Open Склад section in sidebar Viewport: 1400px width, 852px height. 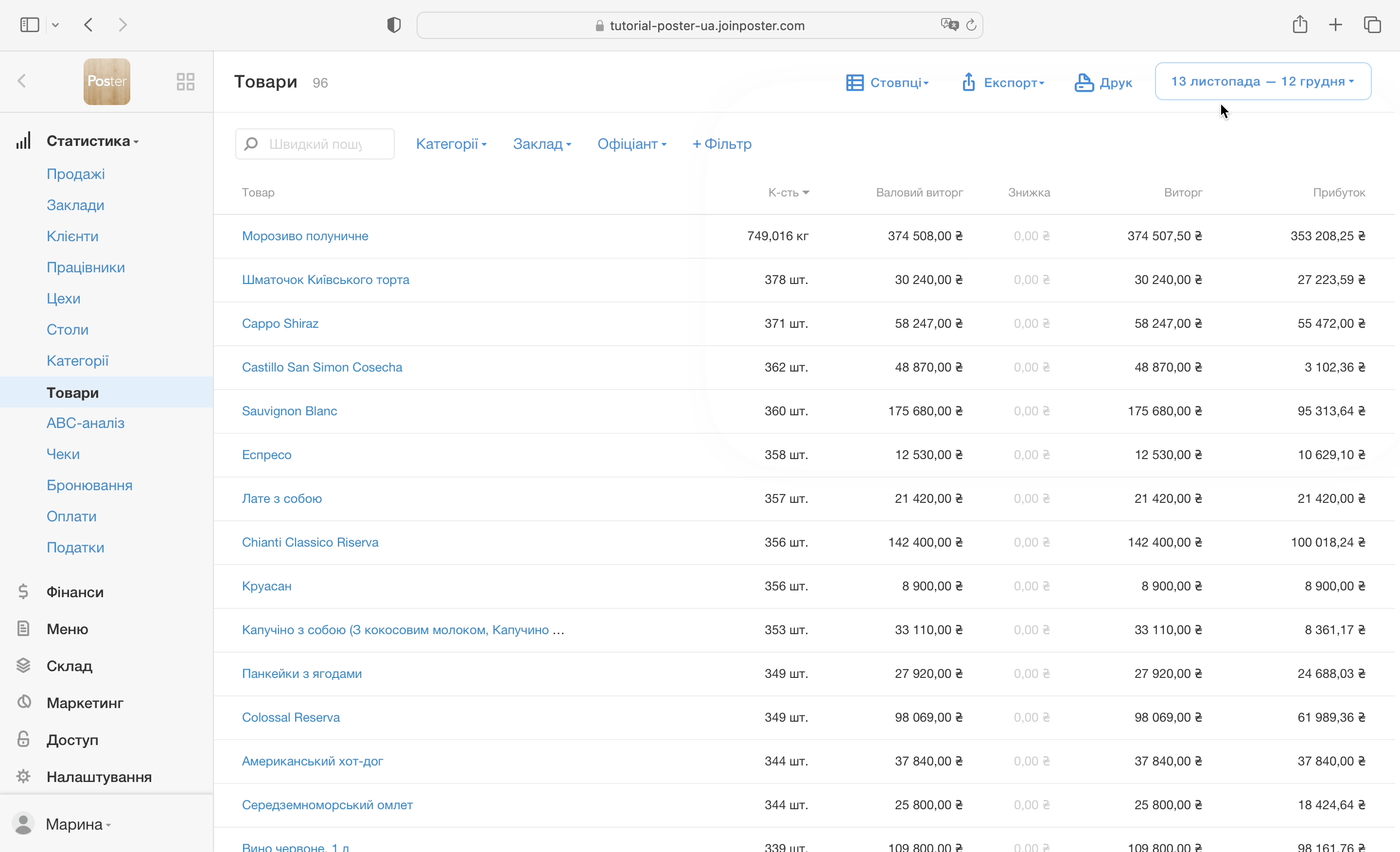point(70,666)
